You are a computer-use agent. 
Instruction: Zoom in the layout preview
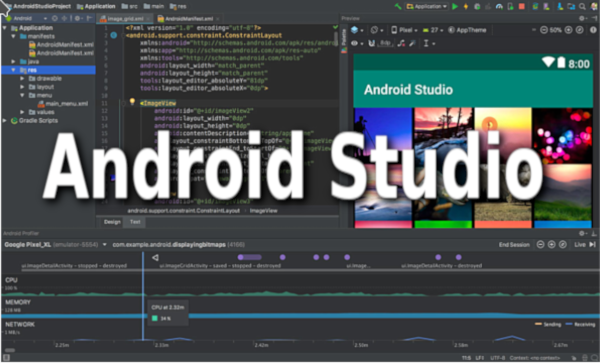[x=568, y=30]
